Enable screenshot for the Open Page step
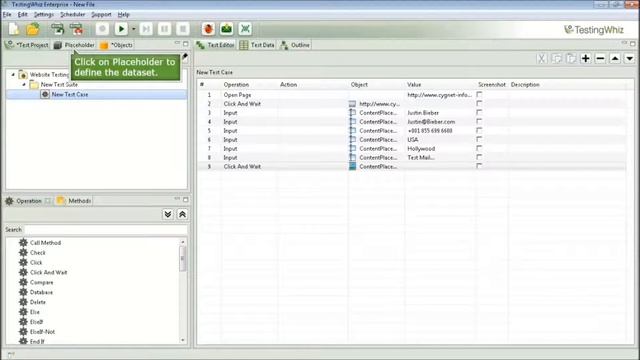This screenshot has width=640, height=360. (x=479, y=94)
